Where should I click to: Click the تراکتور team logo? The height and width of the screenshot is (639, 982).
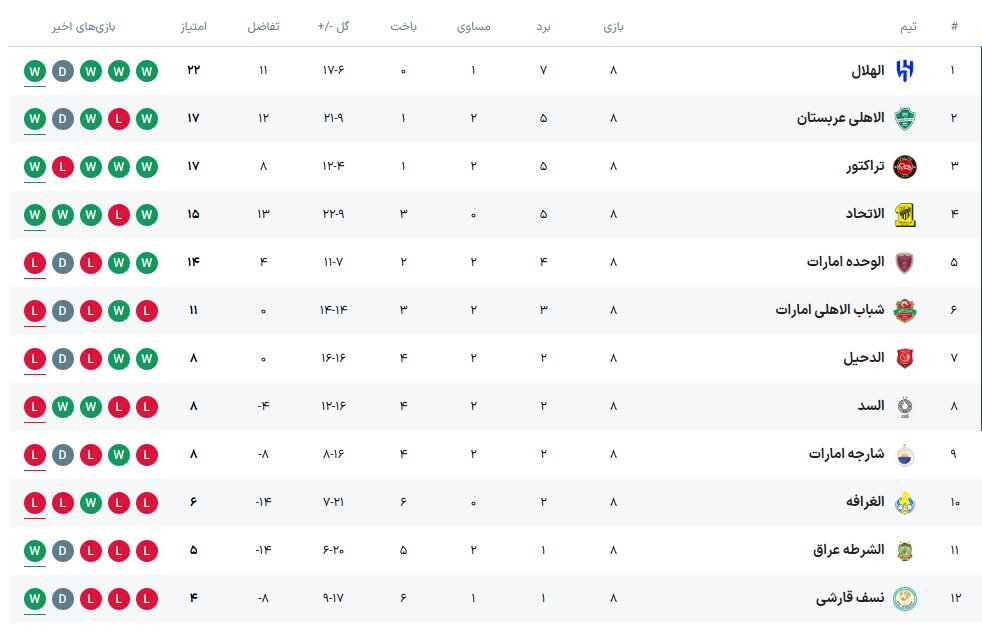click(x=904, y=166)
